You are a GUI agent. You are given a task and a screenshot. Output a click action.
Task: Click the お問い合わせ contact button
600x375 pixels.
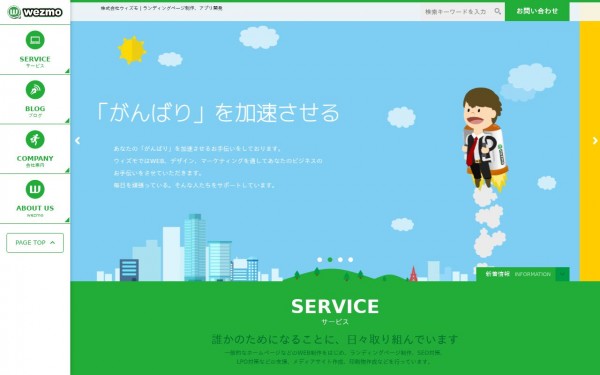coord(537,11)
